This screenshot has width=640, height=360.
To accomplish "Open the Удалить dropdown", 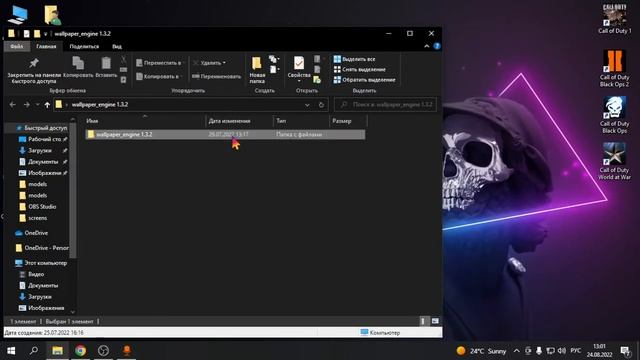I will point(210,63).
